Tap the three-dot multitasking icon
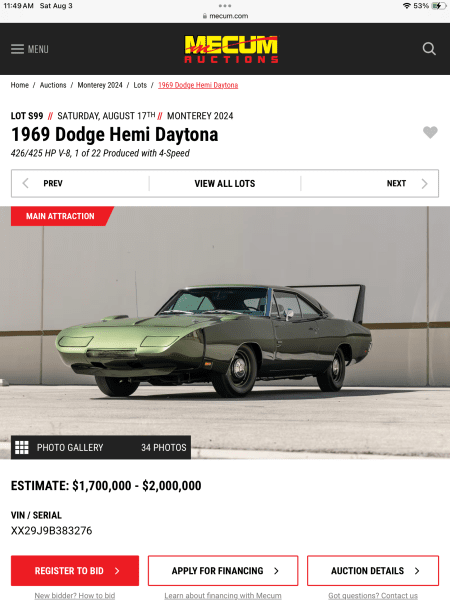Viewport: 450px width, 600px height. pos(225,6)
